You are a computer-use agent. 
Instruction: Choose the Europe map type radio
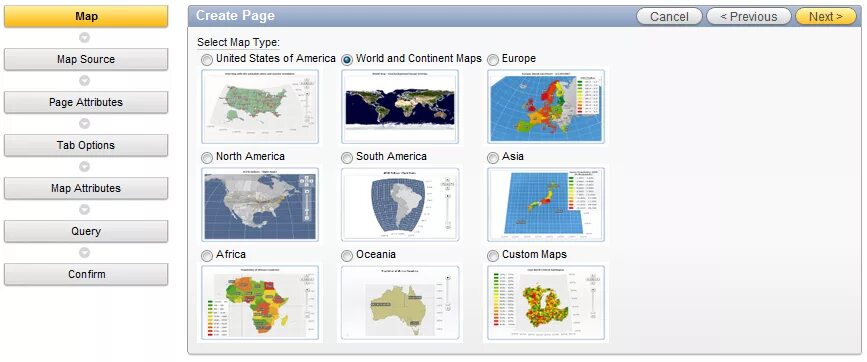click(493, 60)
